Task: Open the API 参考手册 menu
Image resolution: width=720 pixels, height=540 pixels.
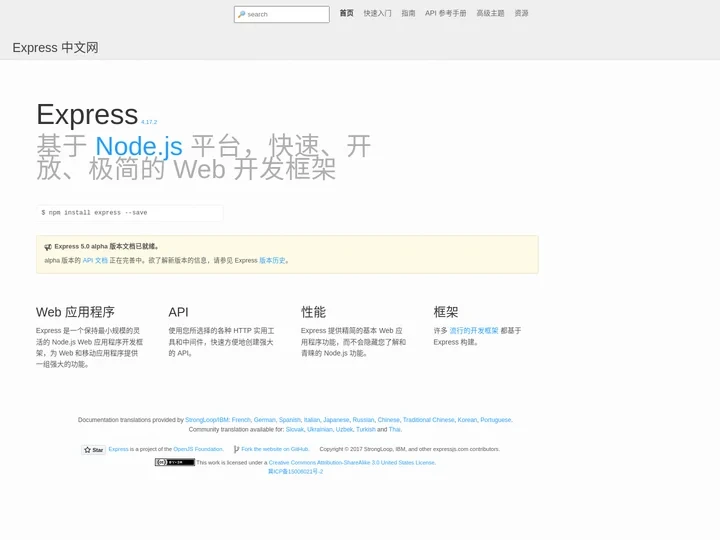Action: [x=445, y=13]
